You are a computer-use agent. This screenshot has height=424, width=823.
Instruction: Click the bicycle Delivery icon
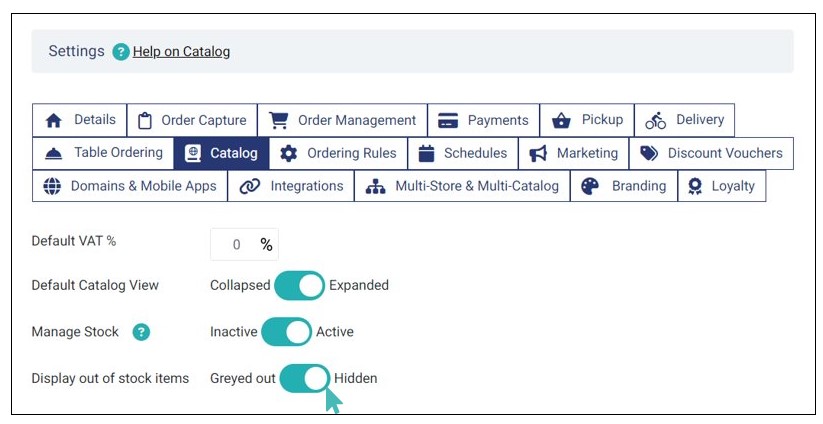pyautogui.click(x=656, y=120)
